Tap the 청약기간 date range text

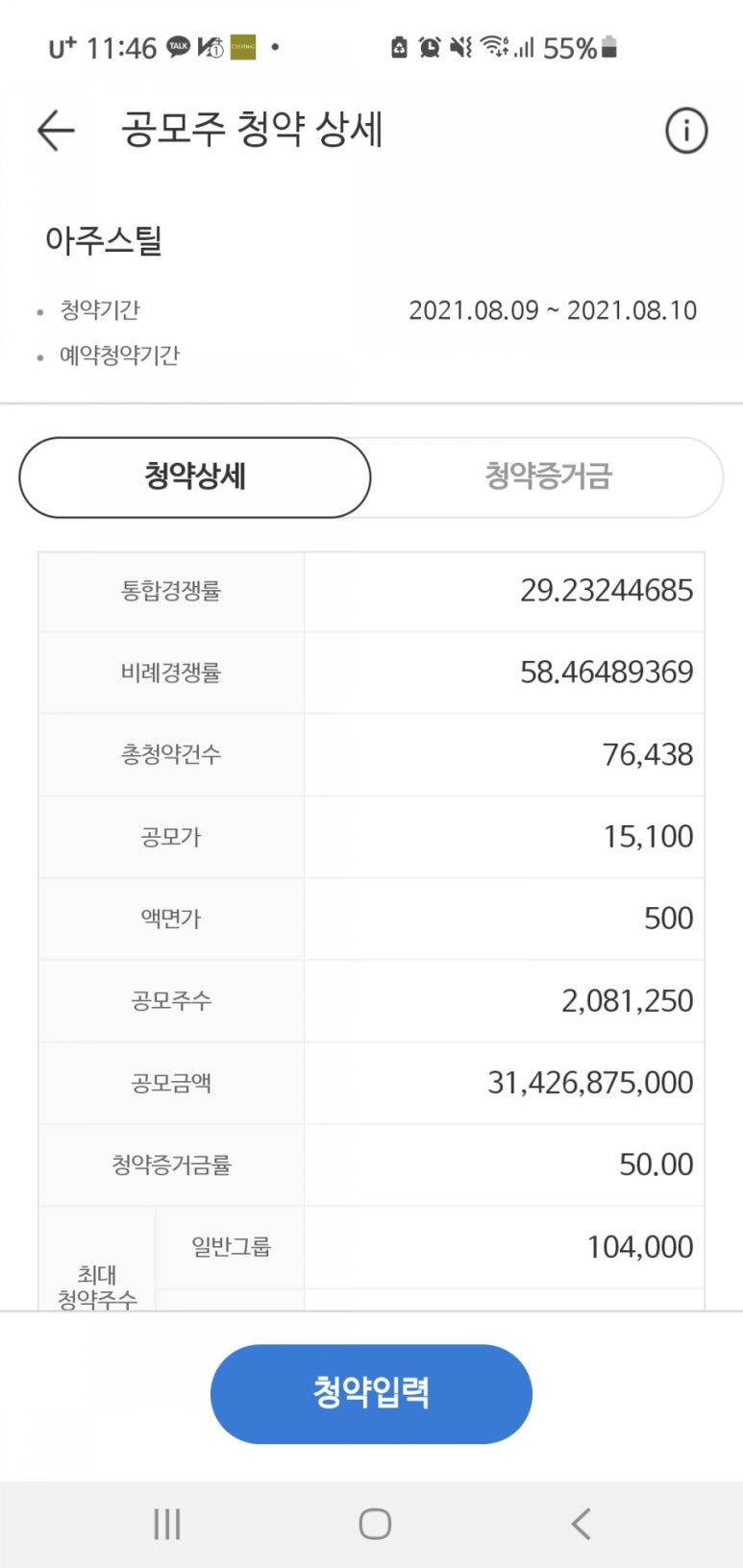pyautogui.click(x=553, y=310)
